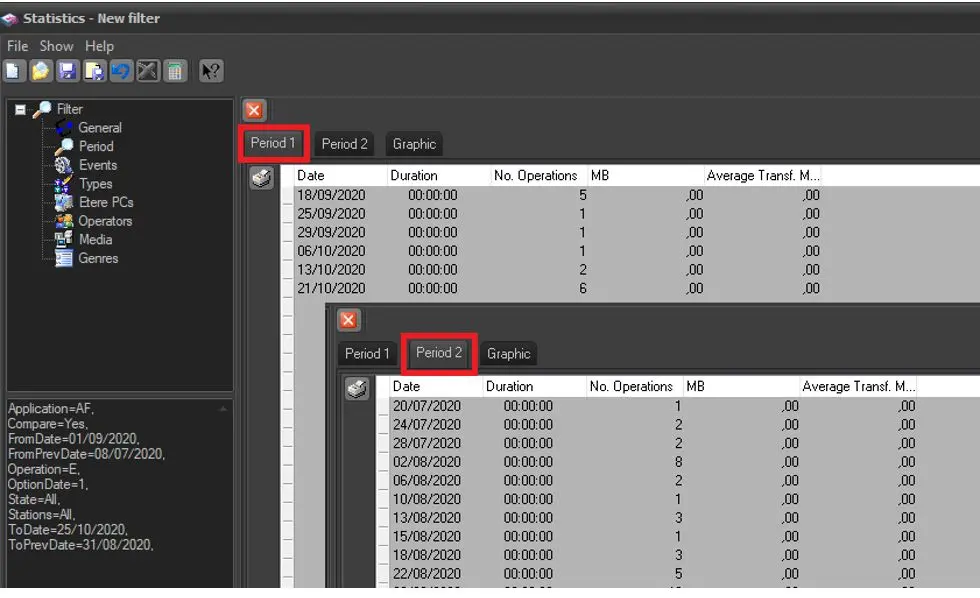Select the 02/08/2020 row in lower table

[427, 462]
